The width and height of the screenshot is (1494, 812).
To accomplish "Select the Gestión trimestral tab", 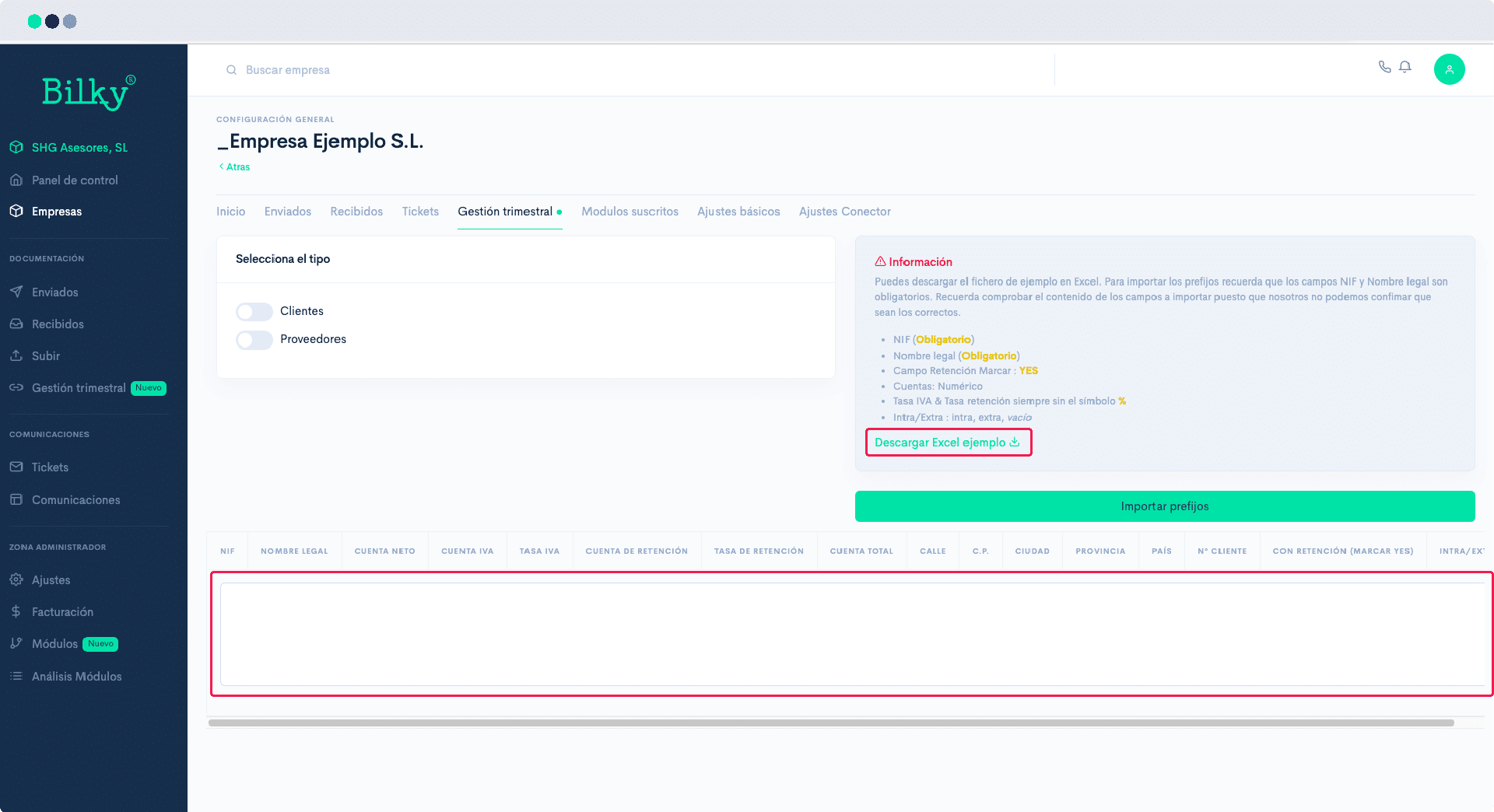I will point(510,212).
